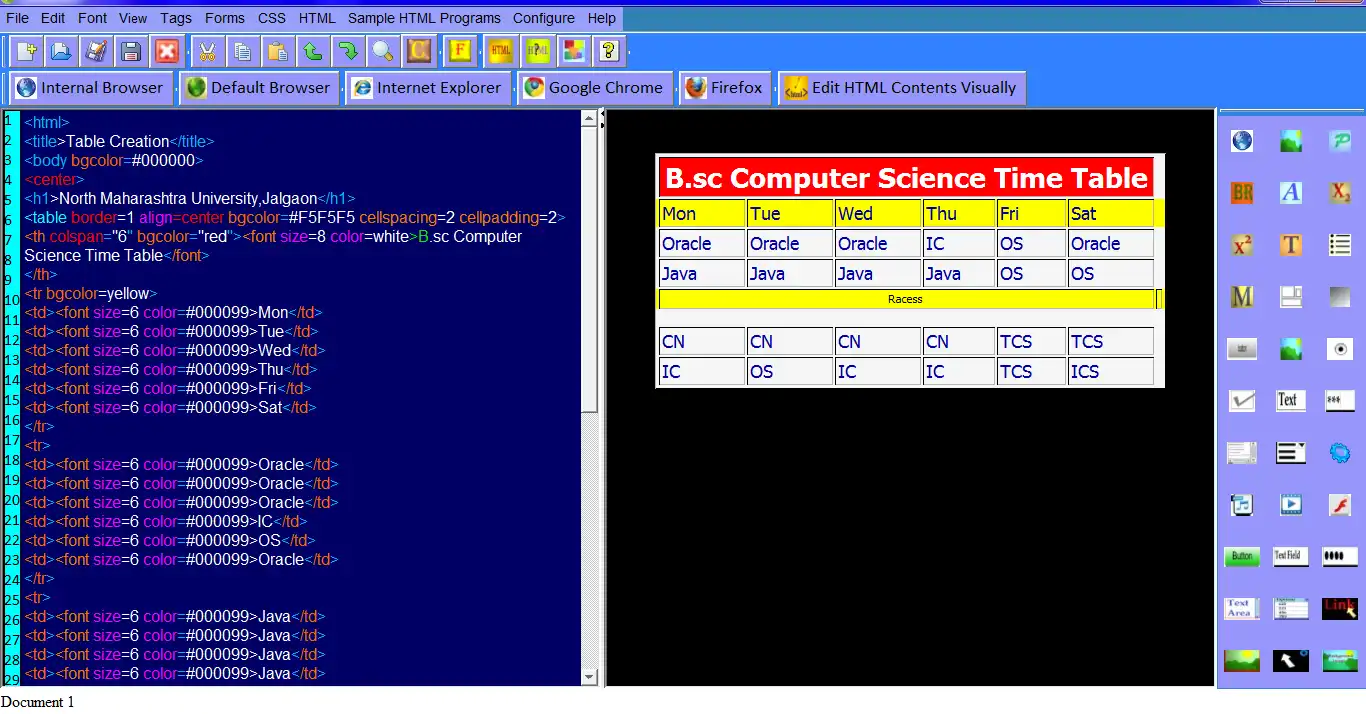1366x714 pixels.
Task: Redo with the green right arrow
Action: point(347,51)
